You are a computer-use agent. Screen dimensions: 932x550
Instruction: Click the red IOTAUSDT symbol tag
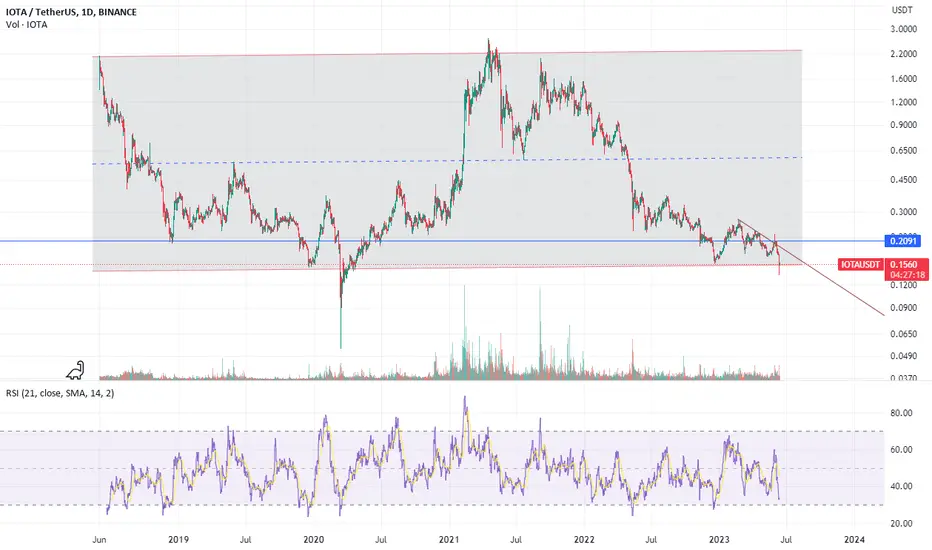tap(861, 265)
